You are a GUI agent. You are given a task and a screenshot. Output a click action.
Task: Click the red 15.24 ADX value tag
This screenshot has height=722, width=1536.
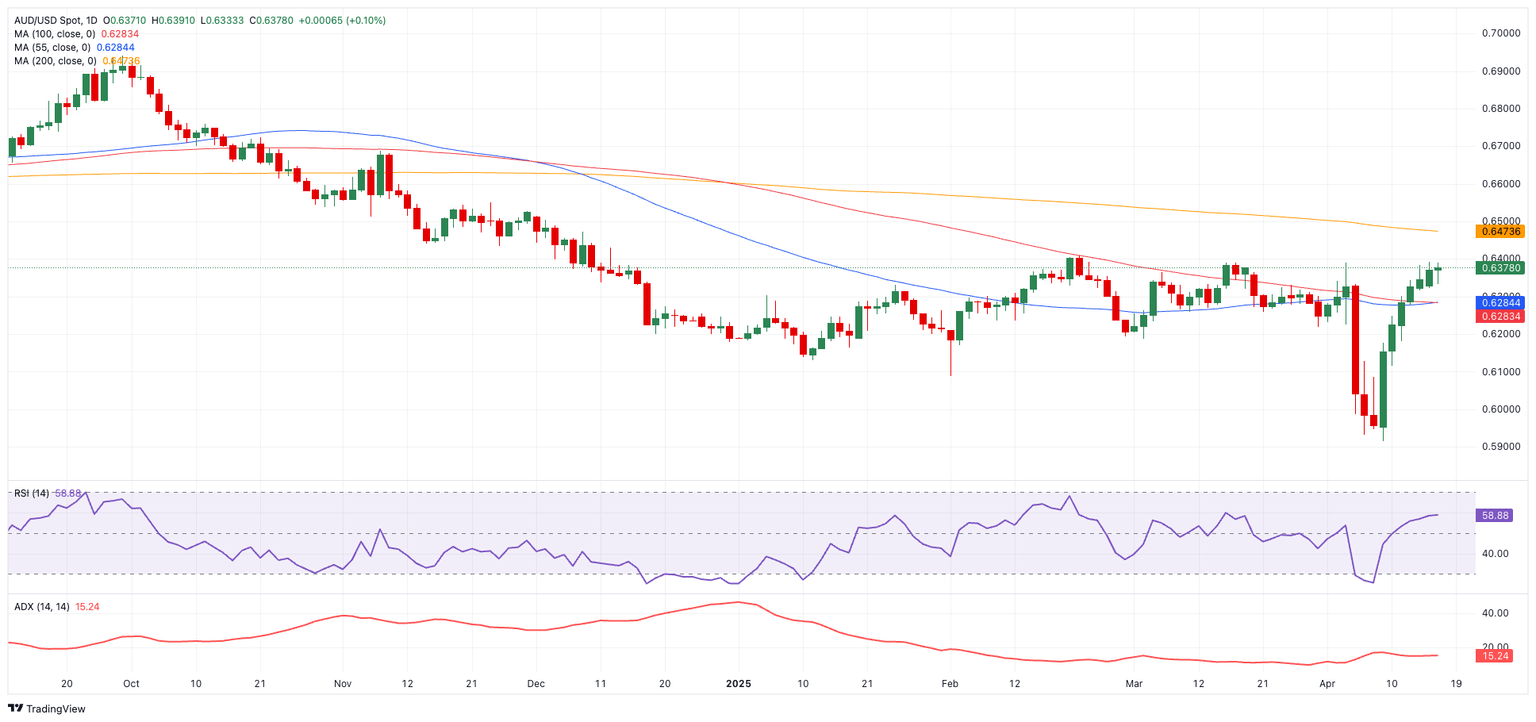coord(1499,655)
